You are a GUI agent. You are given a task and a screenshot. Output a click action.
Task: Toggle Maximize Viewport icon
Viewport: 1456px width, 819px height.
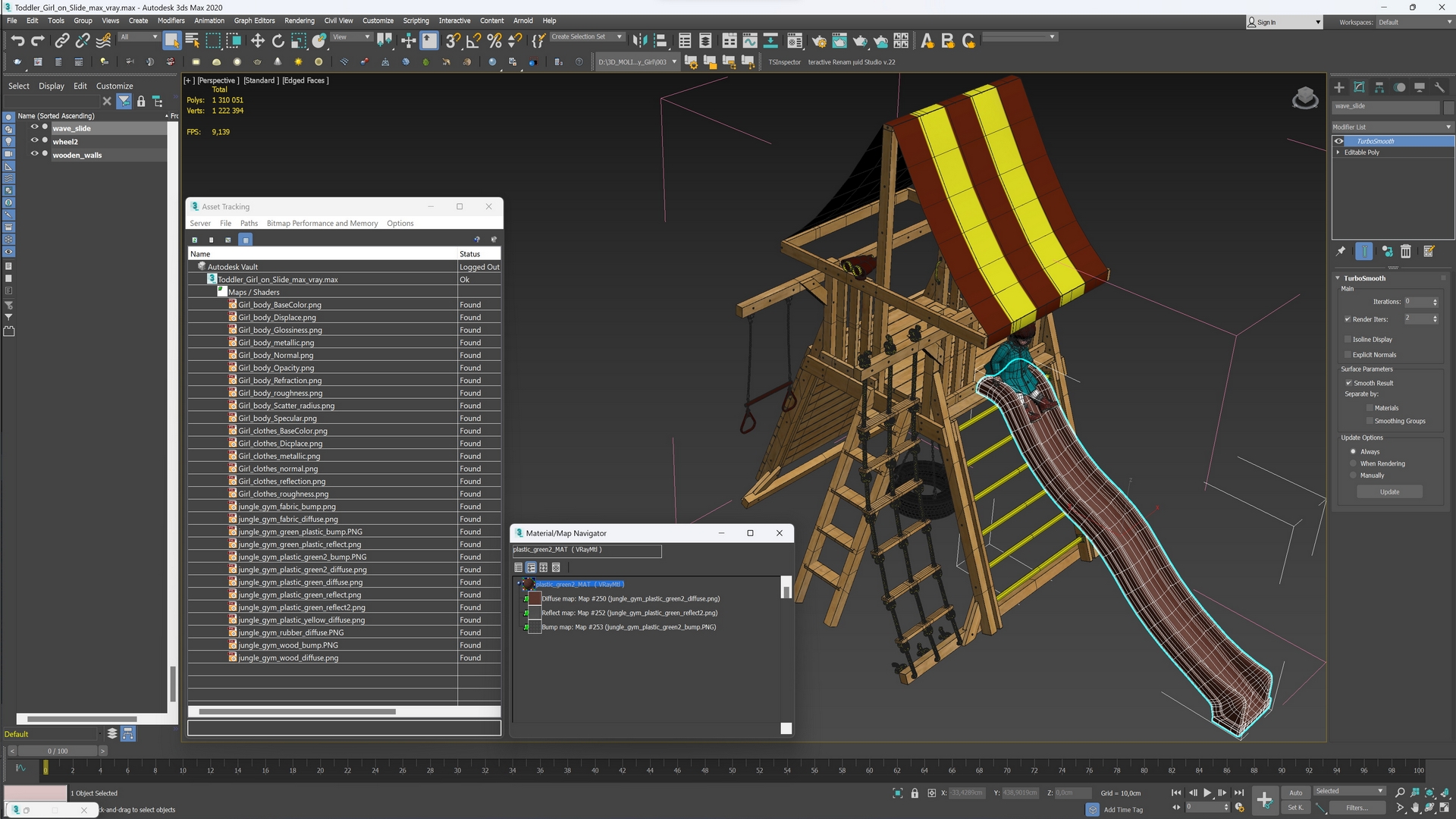coord(1445,808)
